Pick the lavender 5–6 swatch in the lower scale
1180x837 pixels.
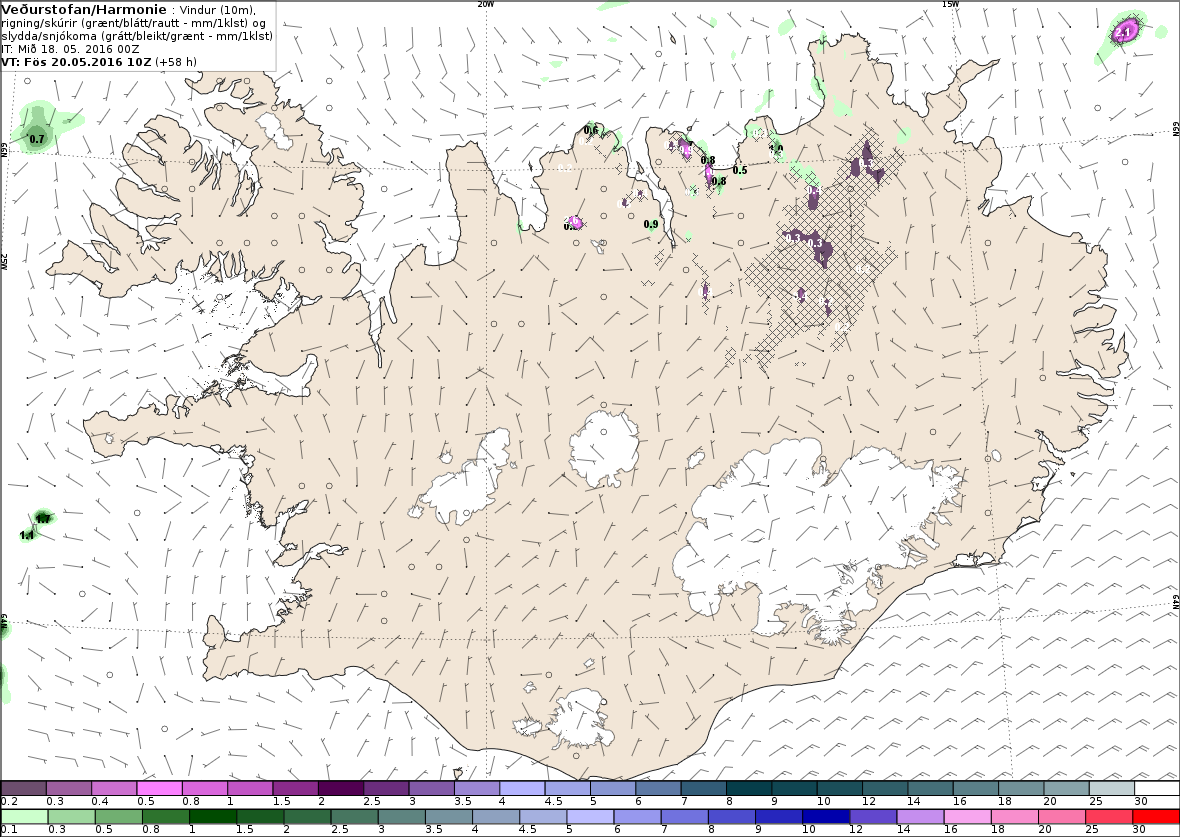point(591,817)
